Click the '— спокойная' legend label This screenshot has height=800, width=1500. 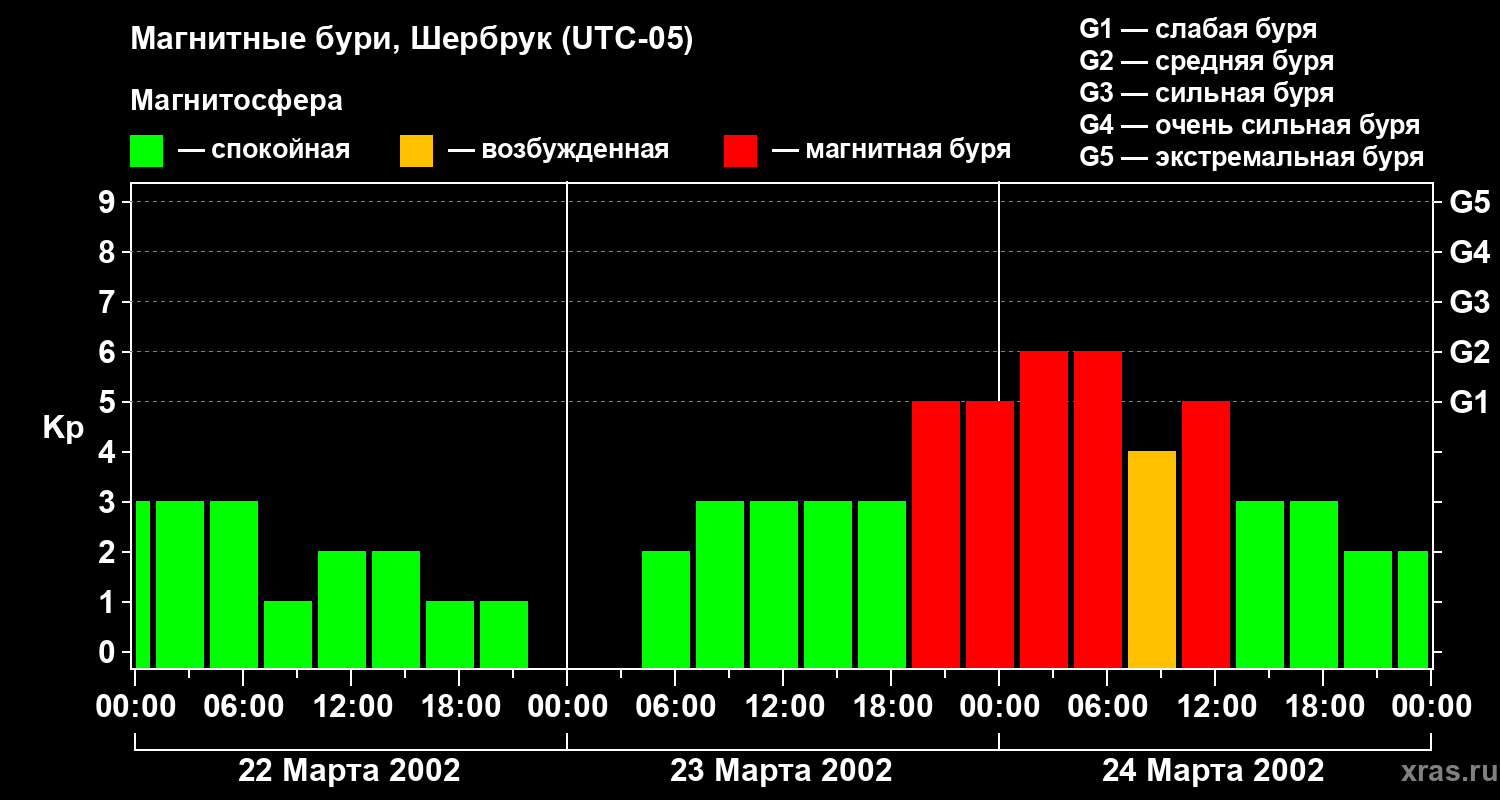264,151
